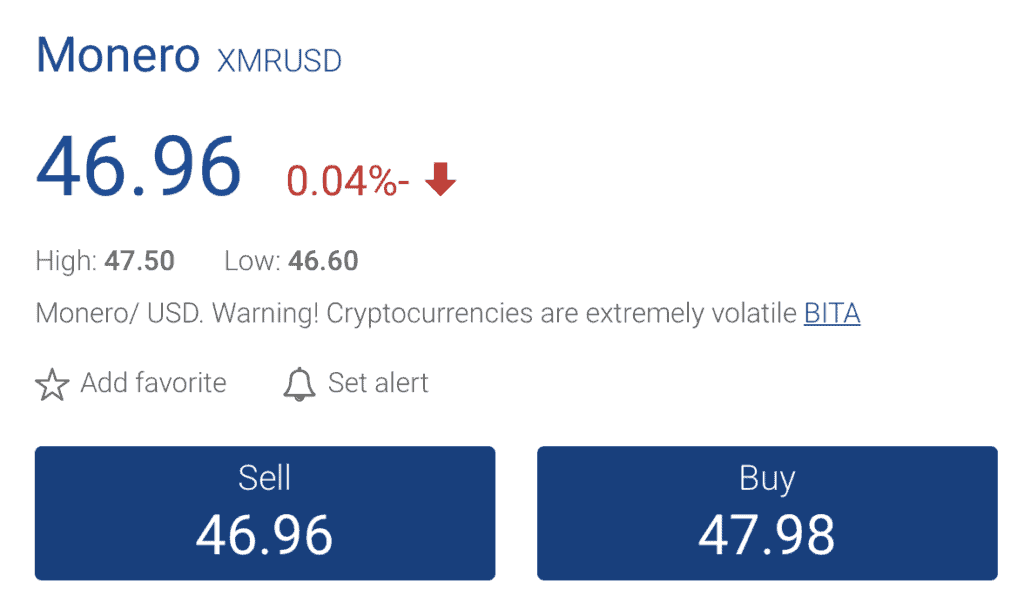The width and height of the screenshot is (1024, 610).
Task: Click the word Sell on button
Action: point(264,477)
